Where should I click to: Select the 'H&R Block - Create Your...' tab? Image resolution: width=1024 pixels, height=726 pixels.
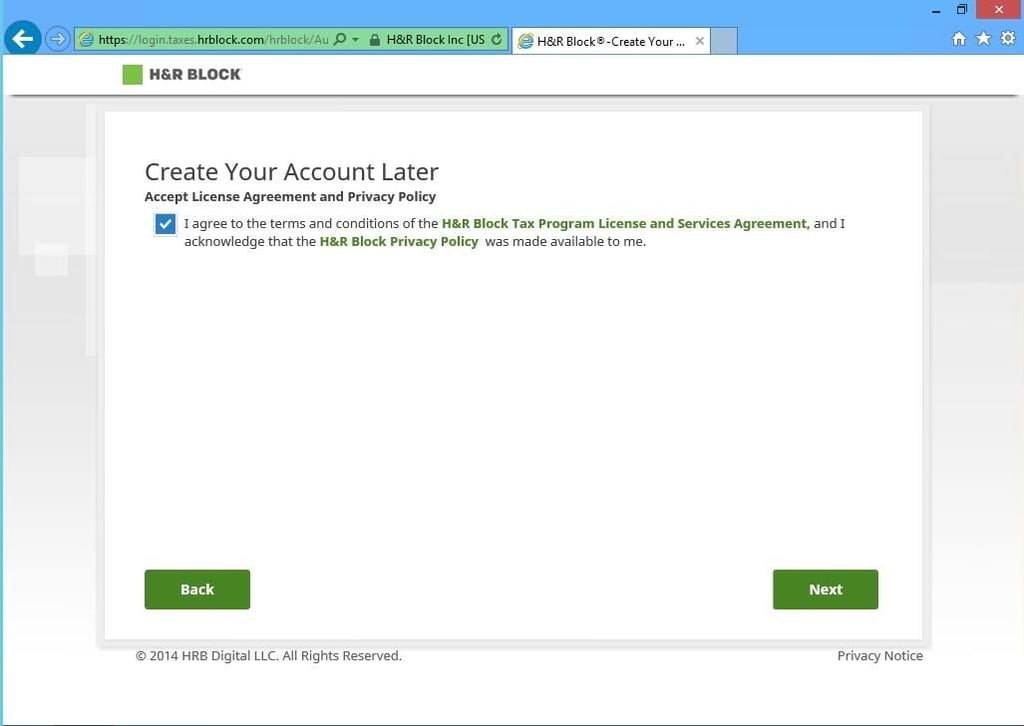(611, 41)
